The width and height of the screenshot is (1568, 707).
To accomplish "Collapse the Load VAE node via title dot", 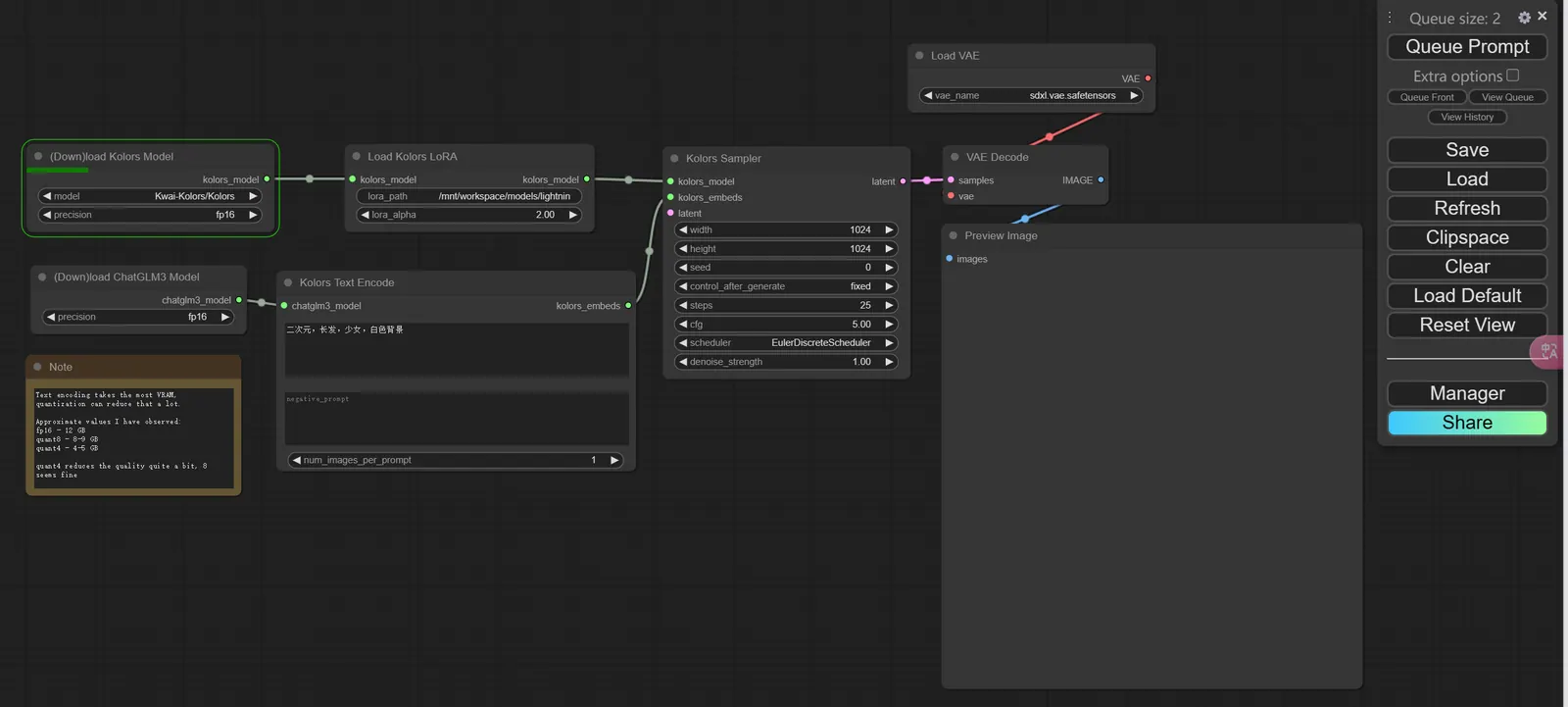I will coord(919,56).
